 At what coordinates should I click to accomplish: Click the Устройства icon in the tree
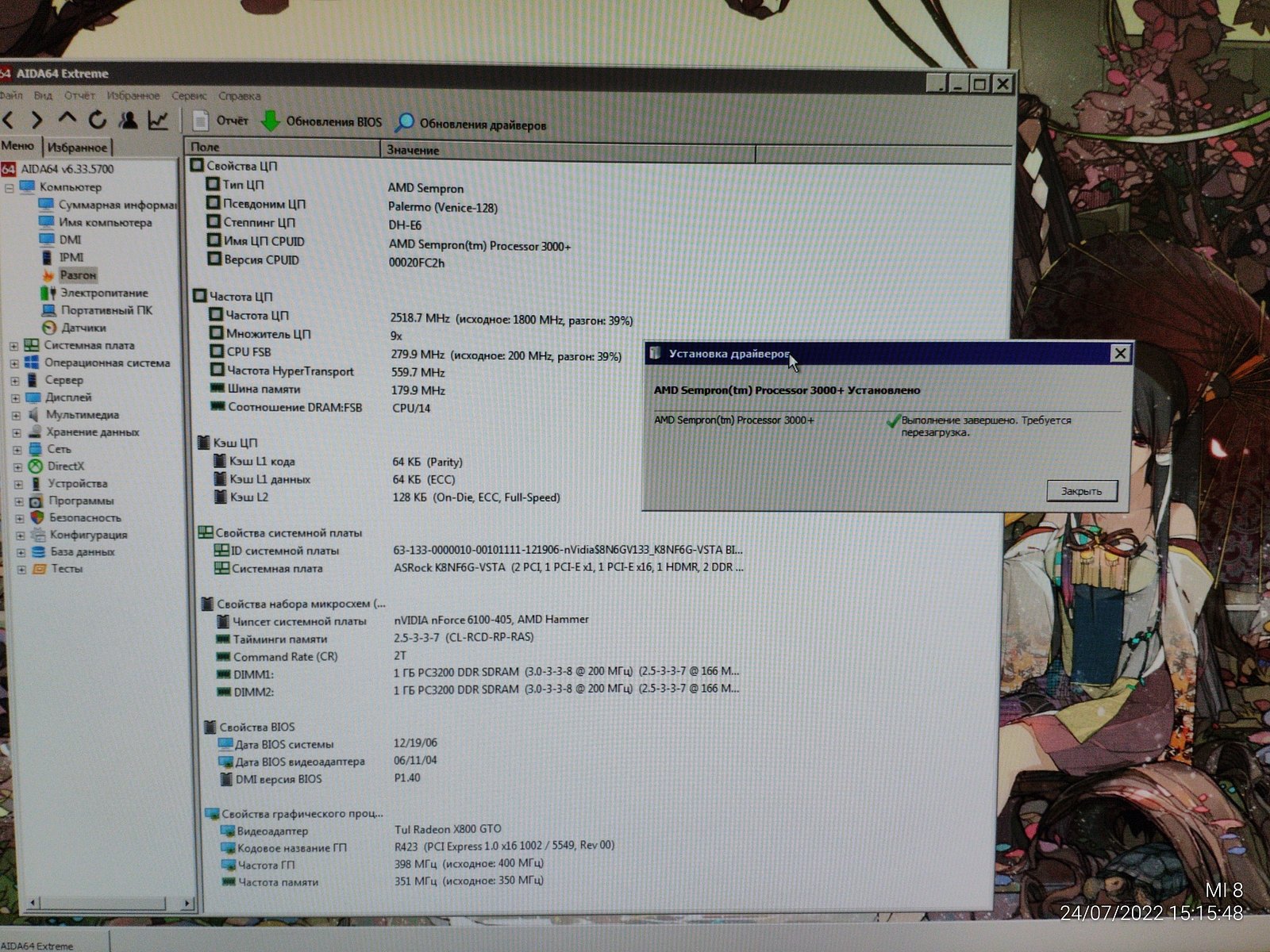click(x=36, y=484)
